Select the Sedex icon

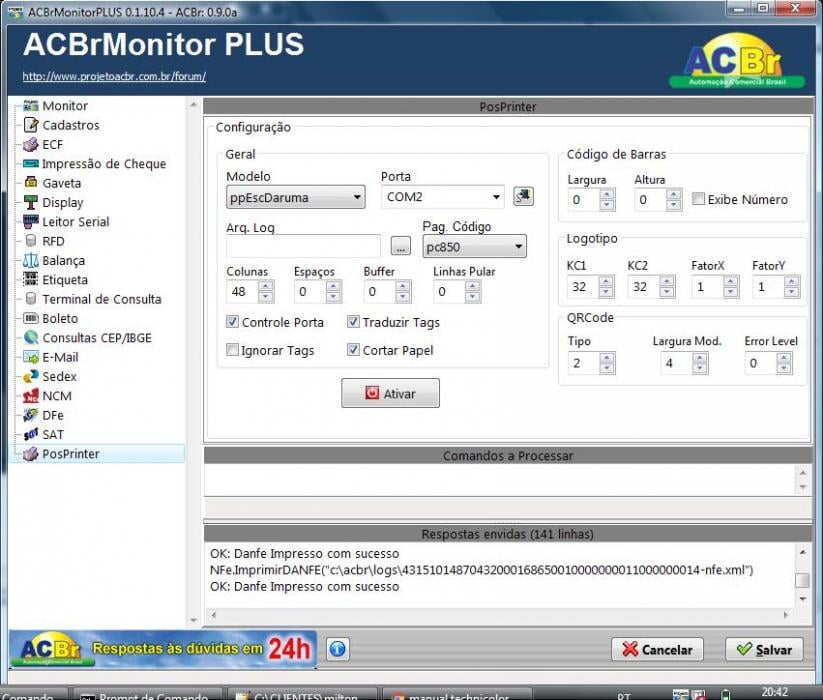pyautogui.click(x=31, y=376)
